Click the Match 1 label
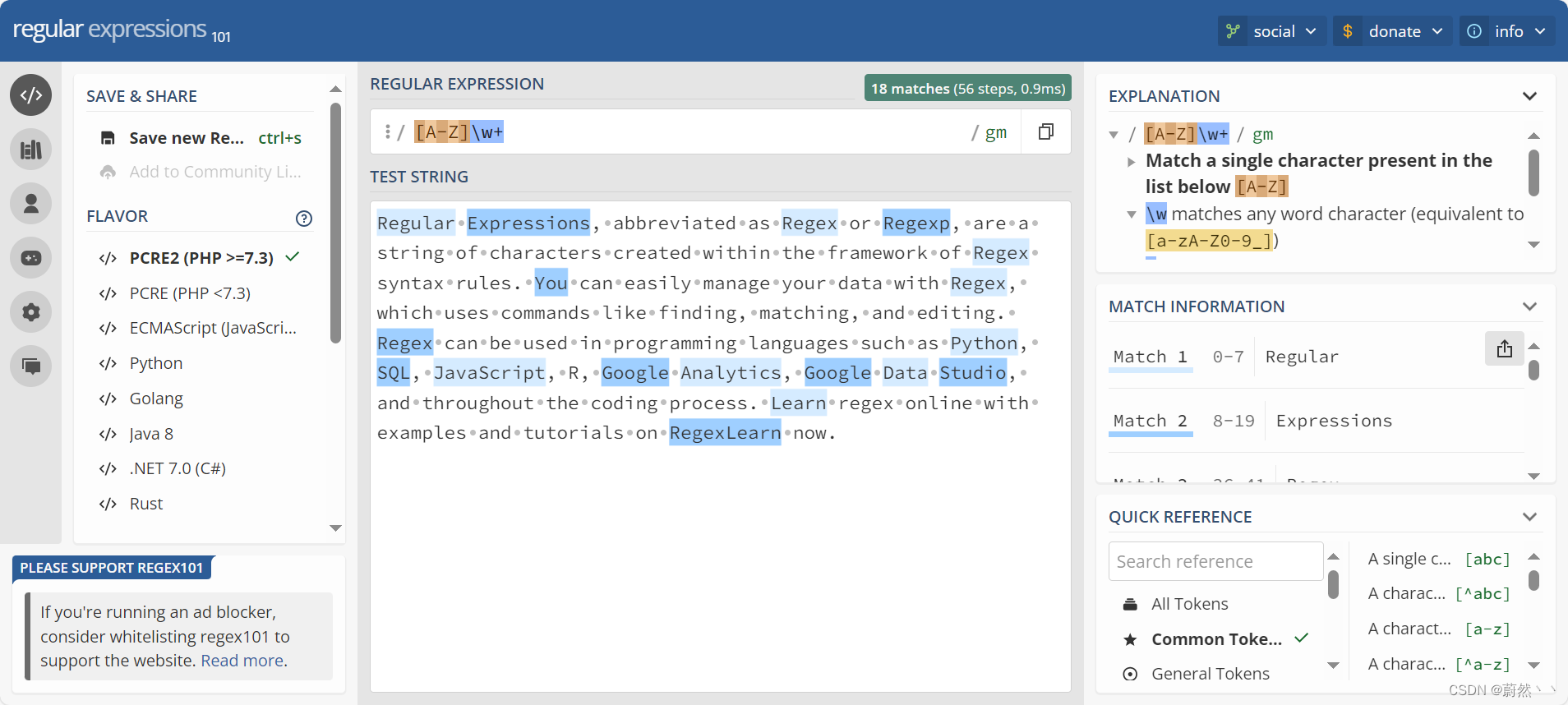The image size is (1568, 705). (1150, 357)
